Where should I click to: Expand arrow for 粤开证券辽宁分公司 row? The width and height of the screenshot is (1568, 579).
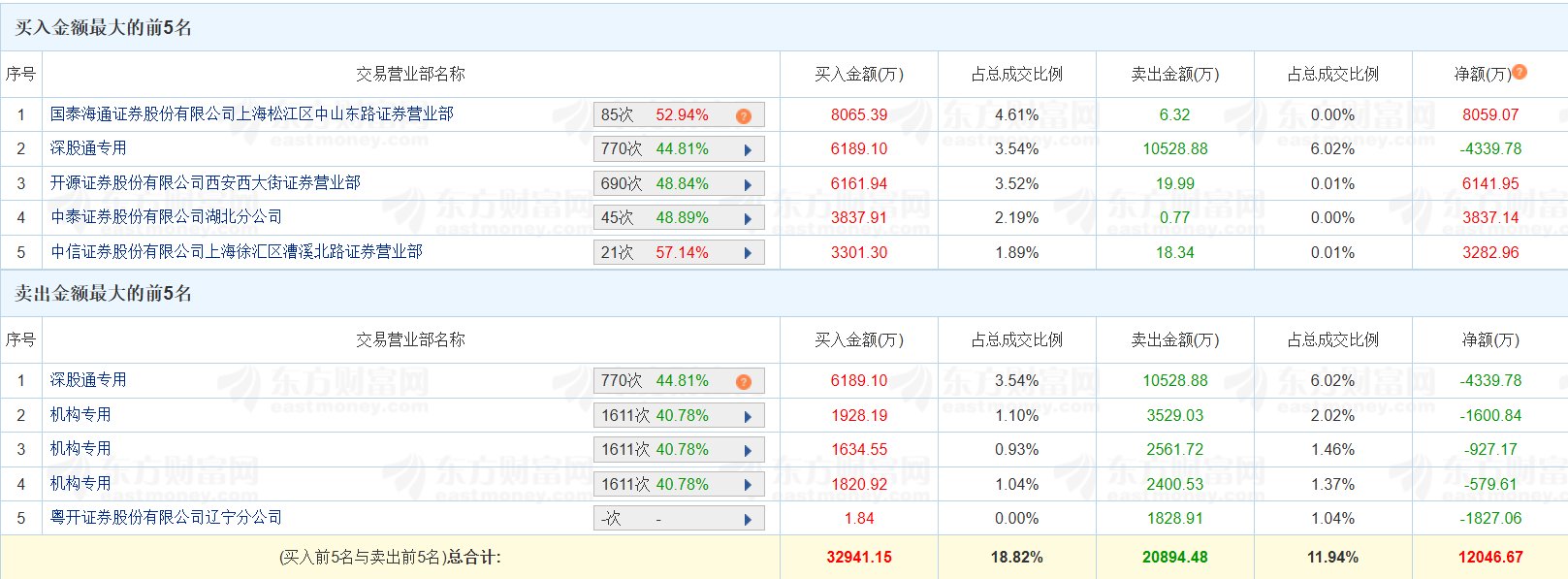coord(748,520)
